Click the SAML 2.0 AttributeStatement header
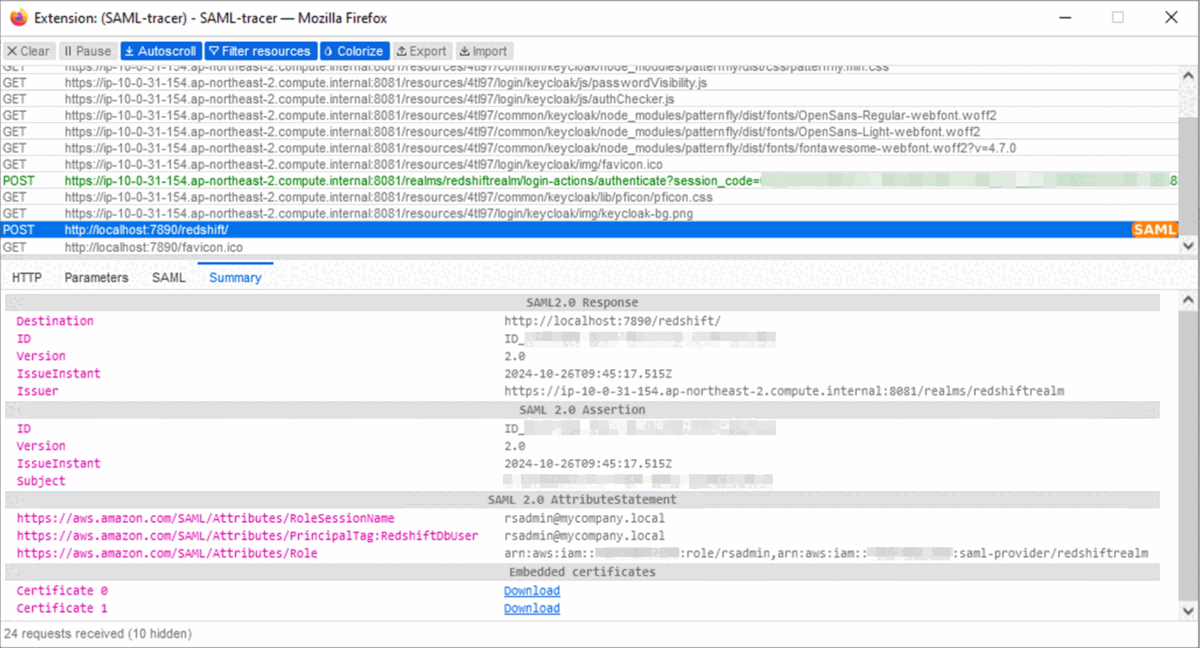 point(581,499)
